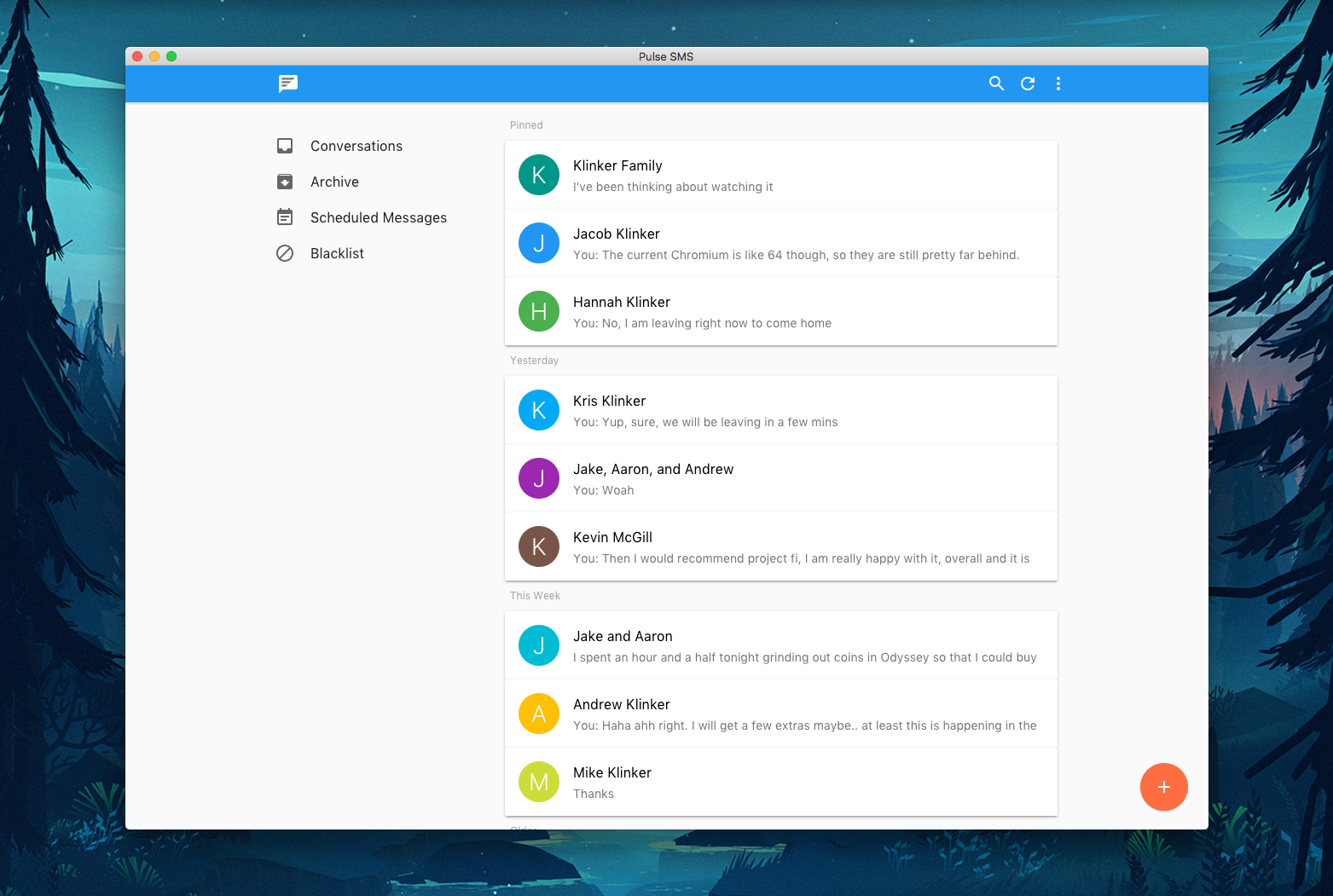
Task: Click the This Week section header
Action: pyautogui.click(x=535, y=596)
